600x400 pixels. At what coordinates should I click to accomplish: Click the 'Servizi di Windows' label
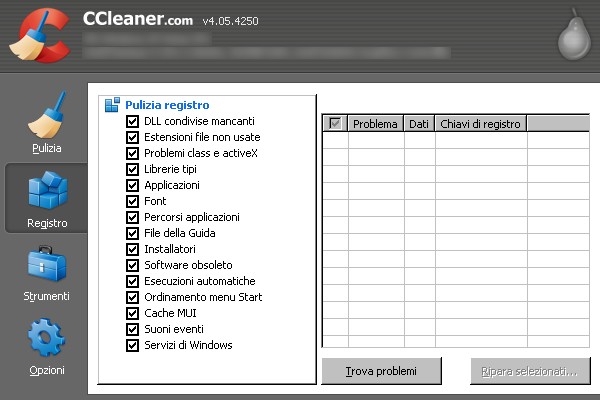pos(188,345)
